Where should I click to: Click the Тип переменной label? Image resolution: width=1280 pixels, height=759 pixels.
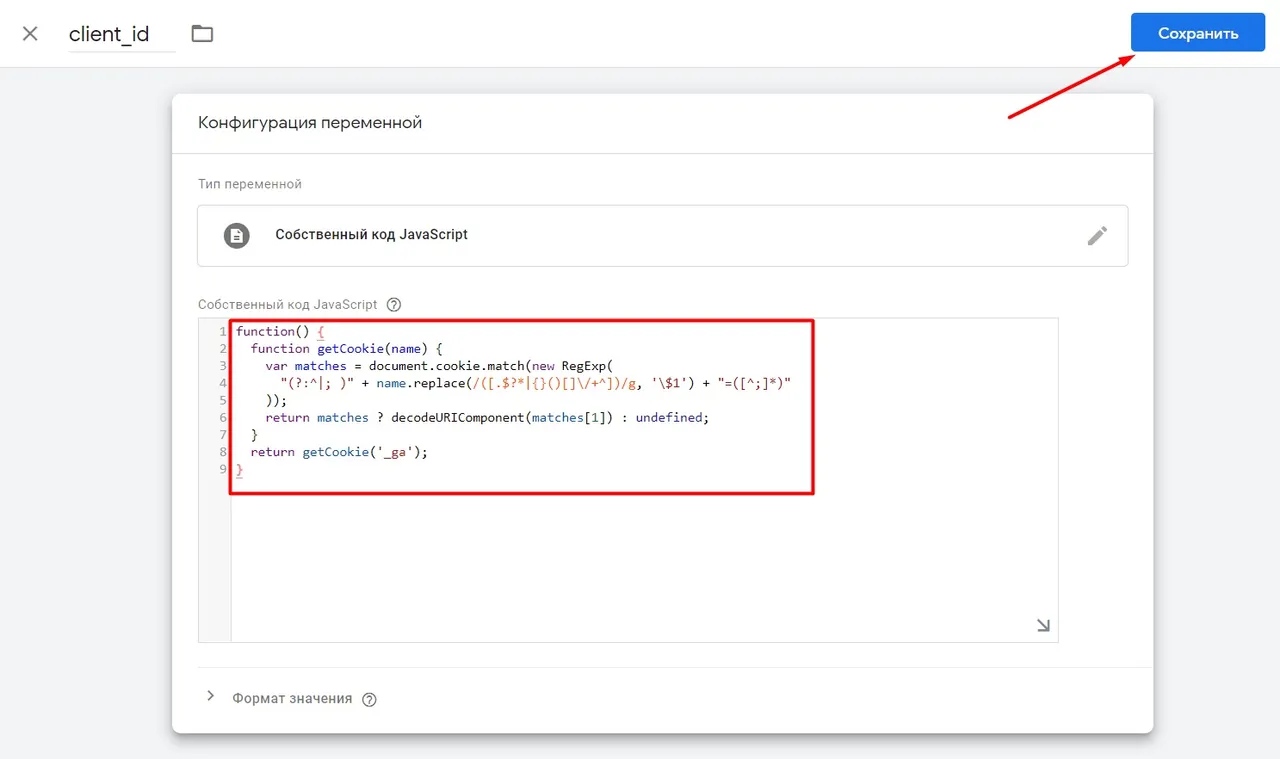(x=250, y=184)
